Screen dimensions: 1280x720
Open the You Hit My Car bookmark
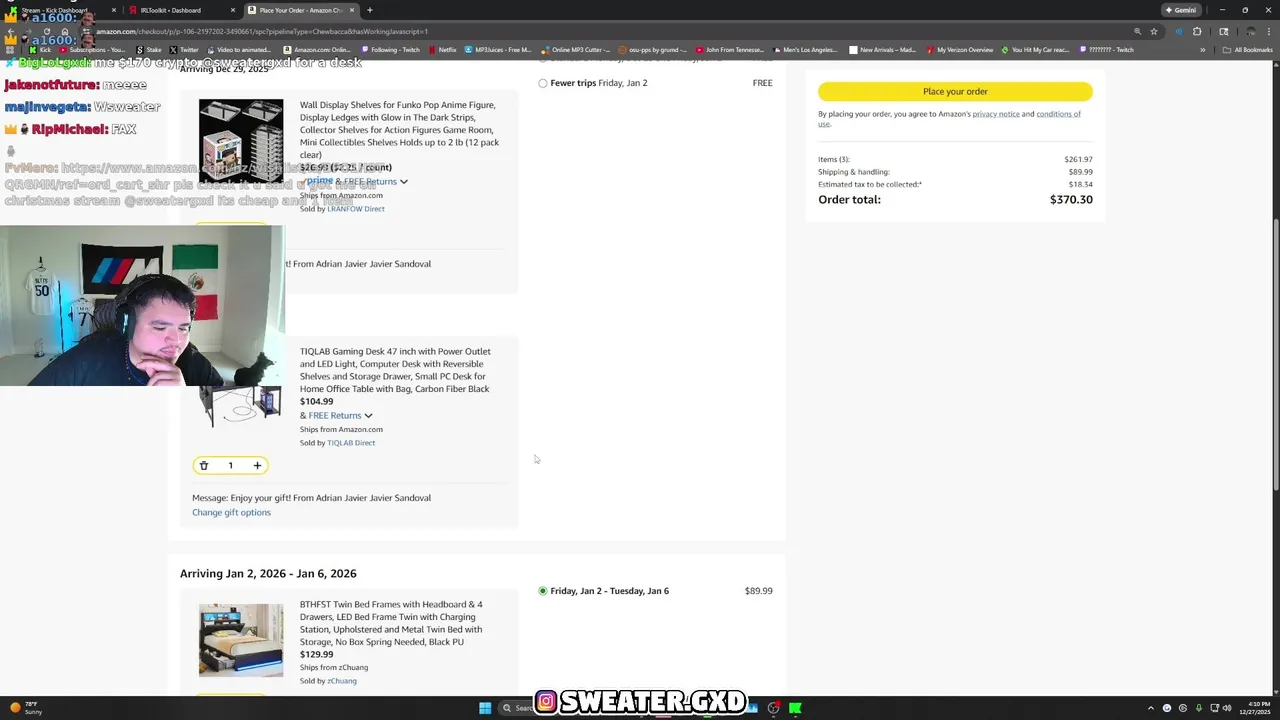tap(1036, 50)
